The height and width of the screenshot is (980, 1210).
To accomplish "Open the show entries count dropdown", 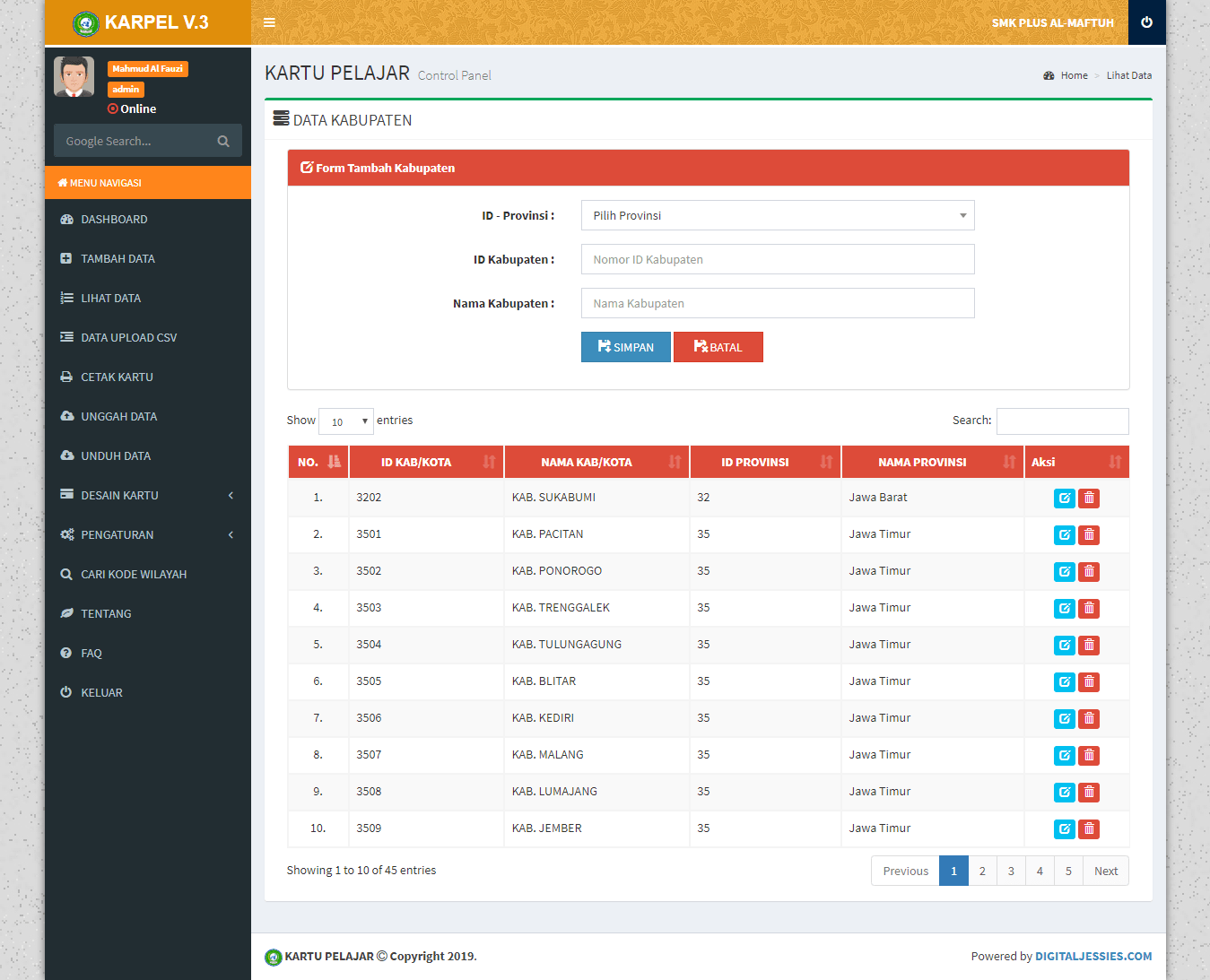I will click(346, 421).
